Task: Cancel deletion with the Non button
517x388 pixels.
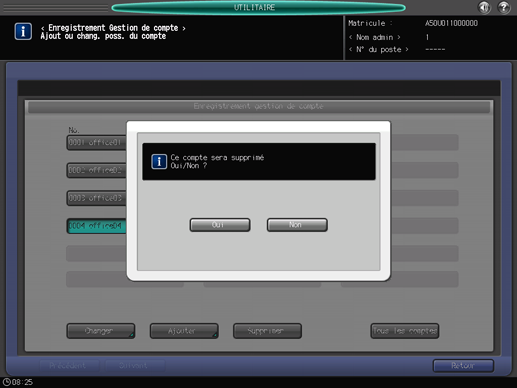Action: coord(297,225)
